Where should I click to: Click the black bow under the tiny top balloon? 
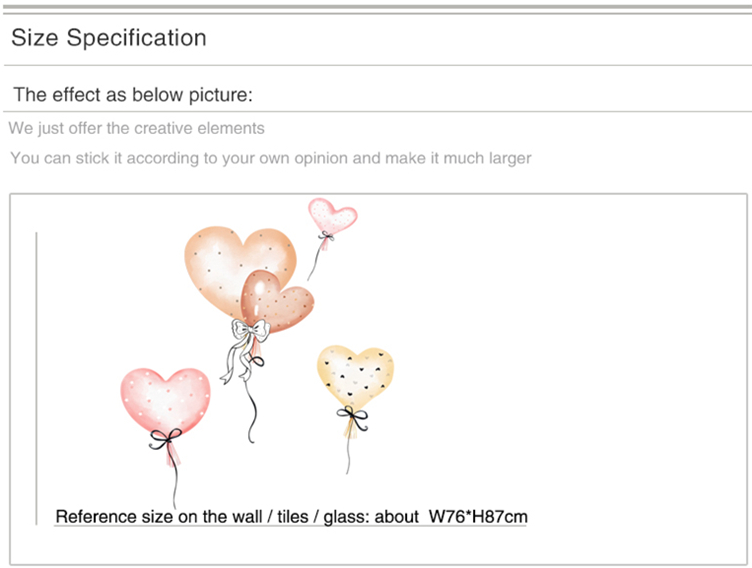(325, 236)
